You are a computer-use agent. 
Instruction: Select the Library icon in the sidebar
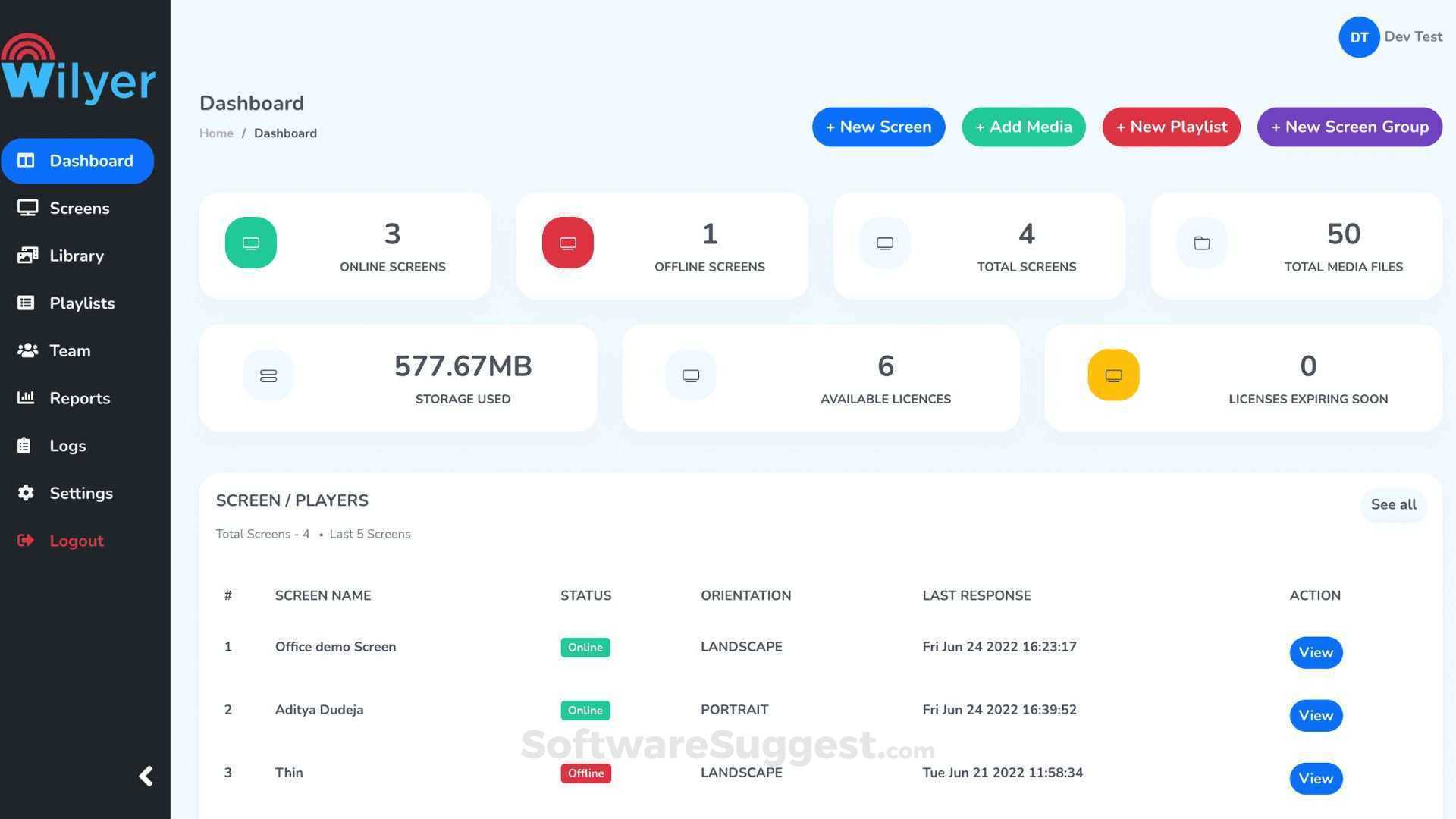pyautogui.click(x=28, y=256)
